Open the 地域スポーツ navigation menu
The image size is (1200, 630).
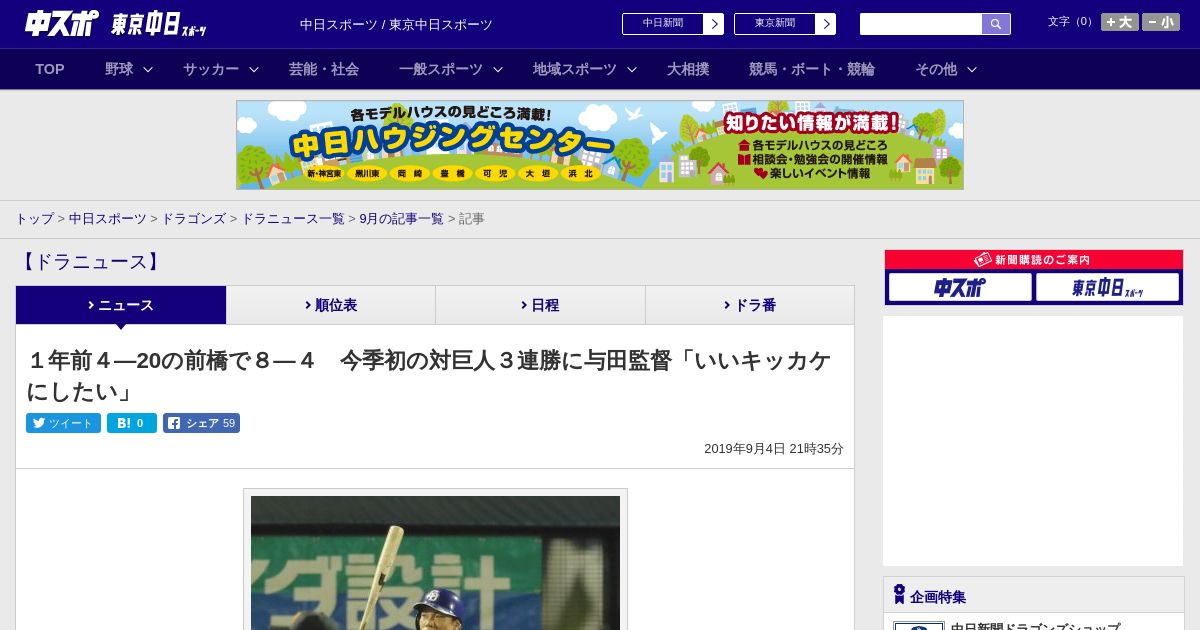[x=575, y=69]
